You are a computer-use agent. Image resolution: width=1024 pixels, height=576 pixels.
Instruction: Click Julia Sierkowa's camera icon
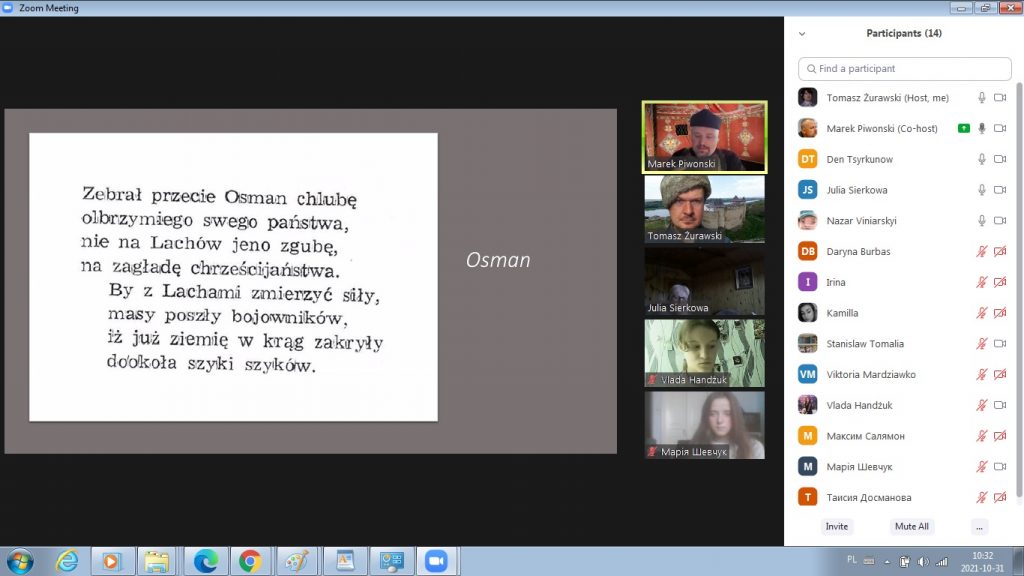click(999, 190)
